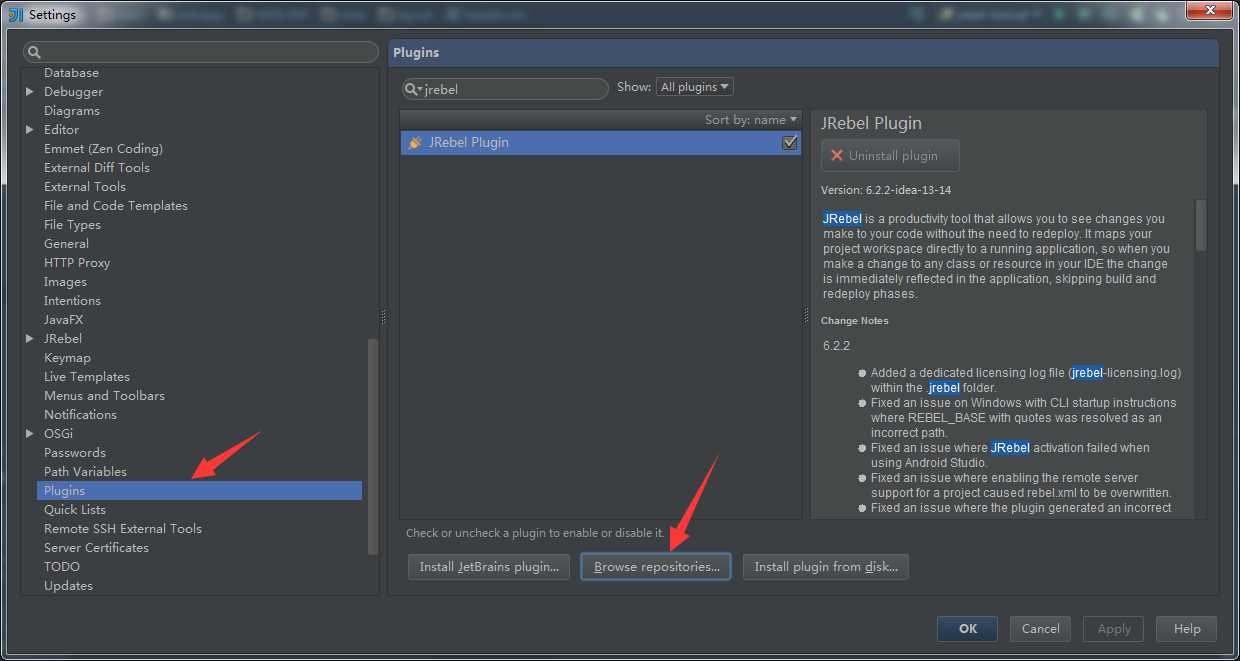
Task: Select JavaFX settings item
Action: [x=63, y=320]
